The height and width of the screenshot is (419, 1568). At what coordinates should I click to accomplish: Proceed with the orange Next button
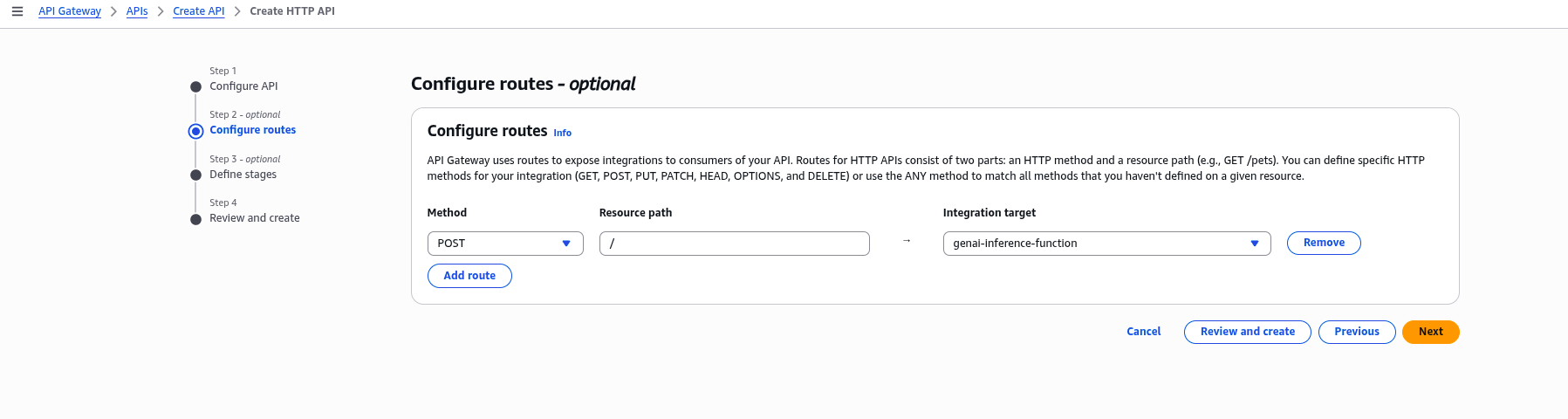1430,332
